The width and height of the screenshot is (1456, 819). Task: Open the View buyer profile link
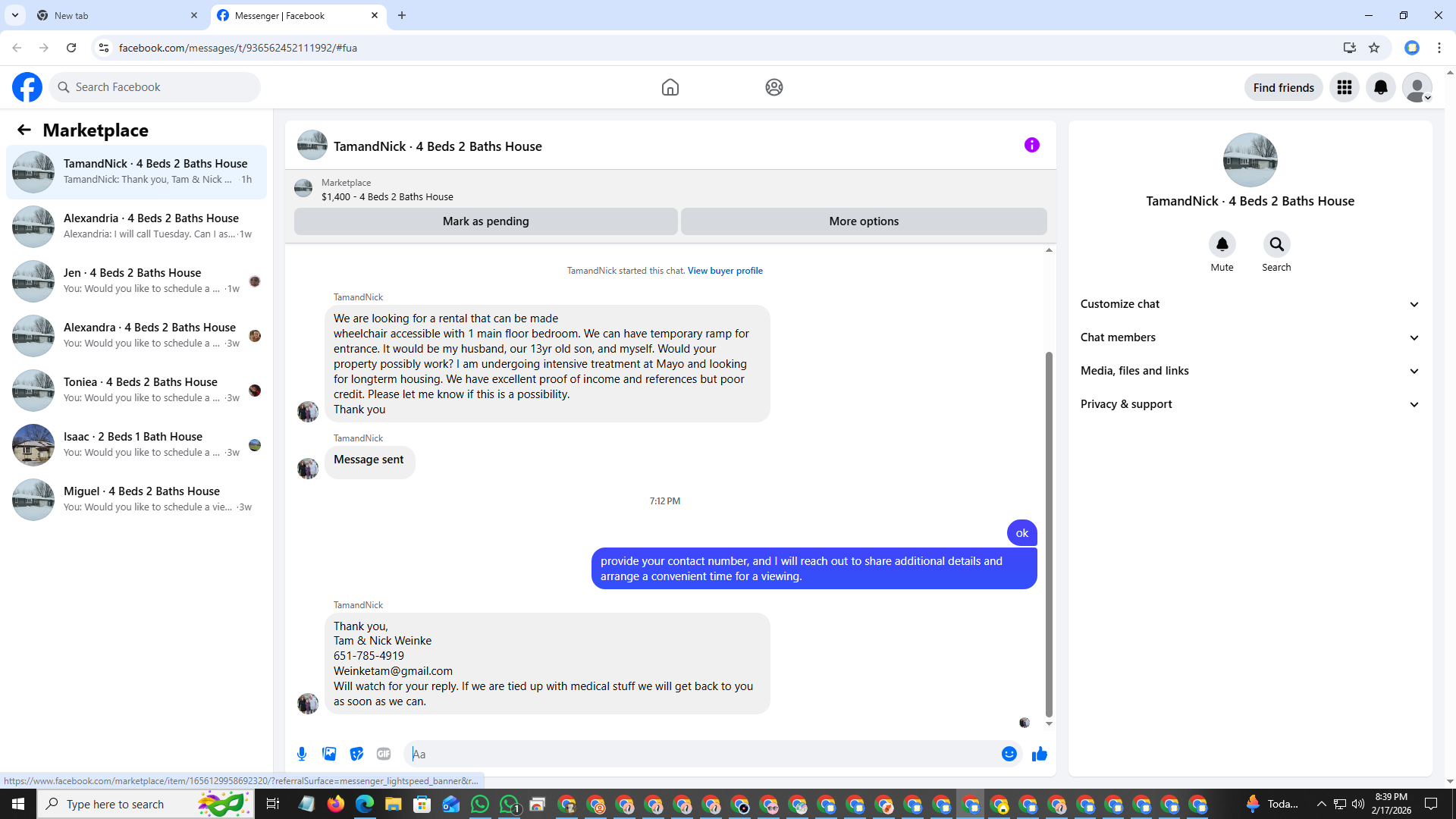click(x=725, y=271)
